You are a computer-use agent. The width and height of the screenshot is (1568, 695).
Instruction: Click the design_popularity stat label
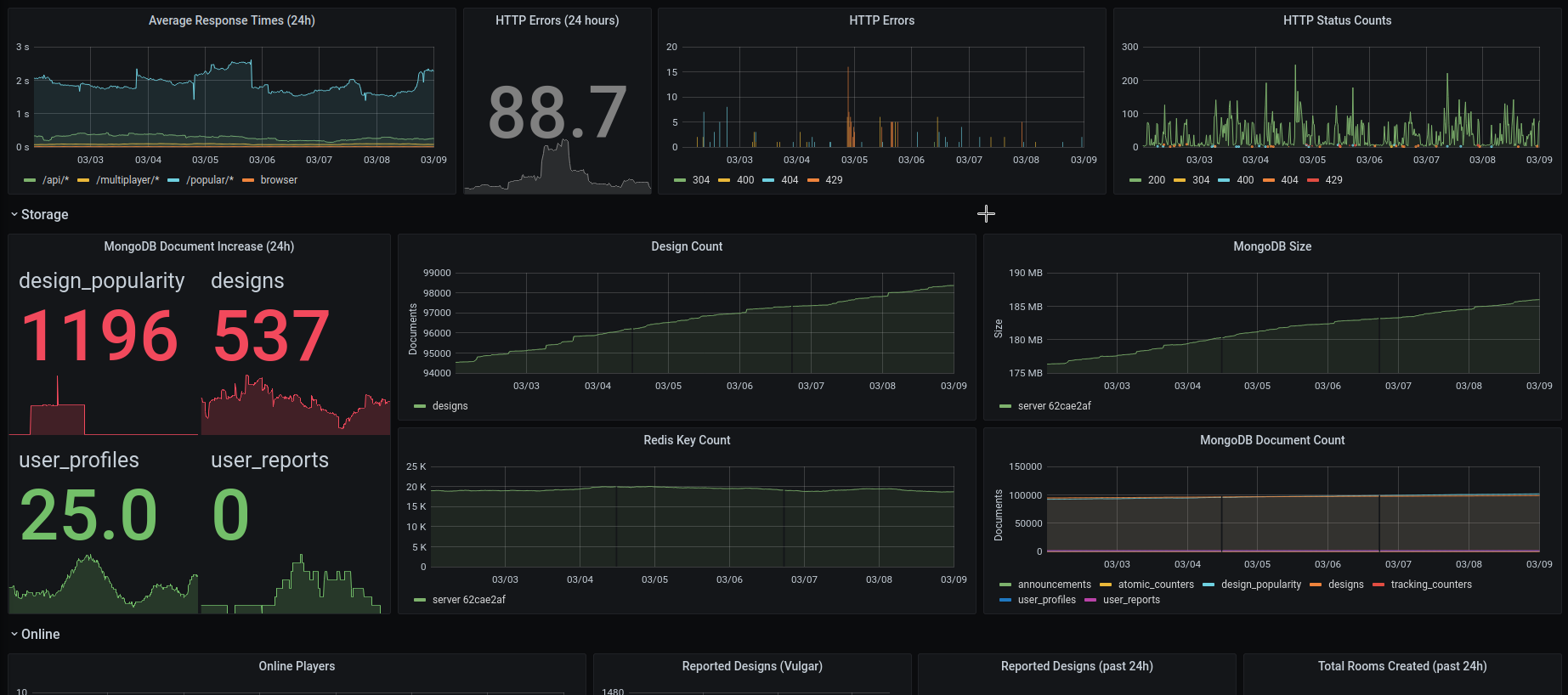point(102,281)
